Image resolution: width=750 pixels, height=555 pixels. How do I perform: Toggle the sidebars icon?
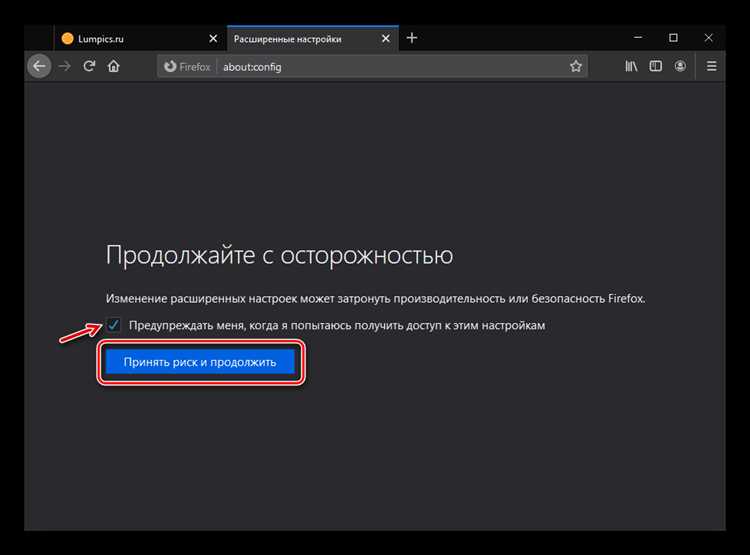655,66
